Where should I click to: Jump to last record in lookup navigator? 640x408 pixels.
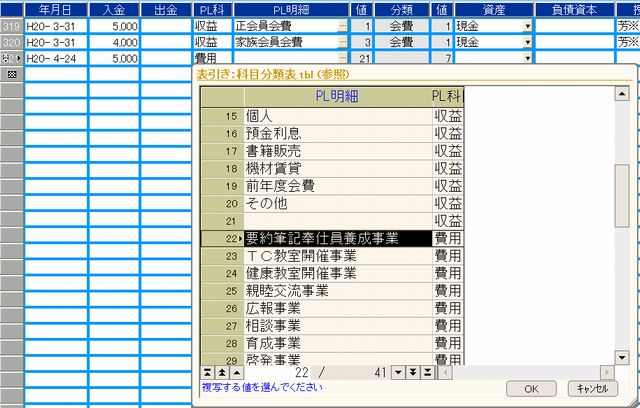(x=425, y=372)
